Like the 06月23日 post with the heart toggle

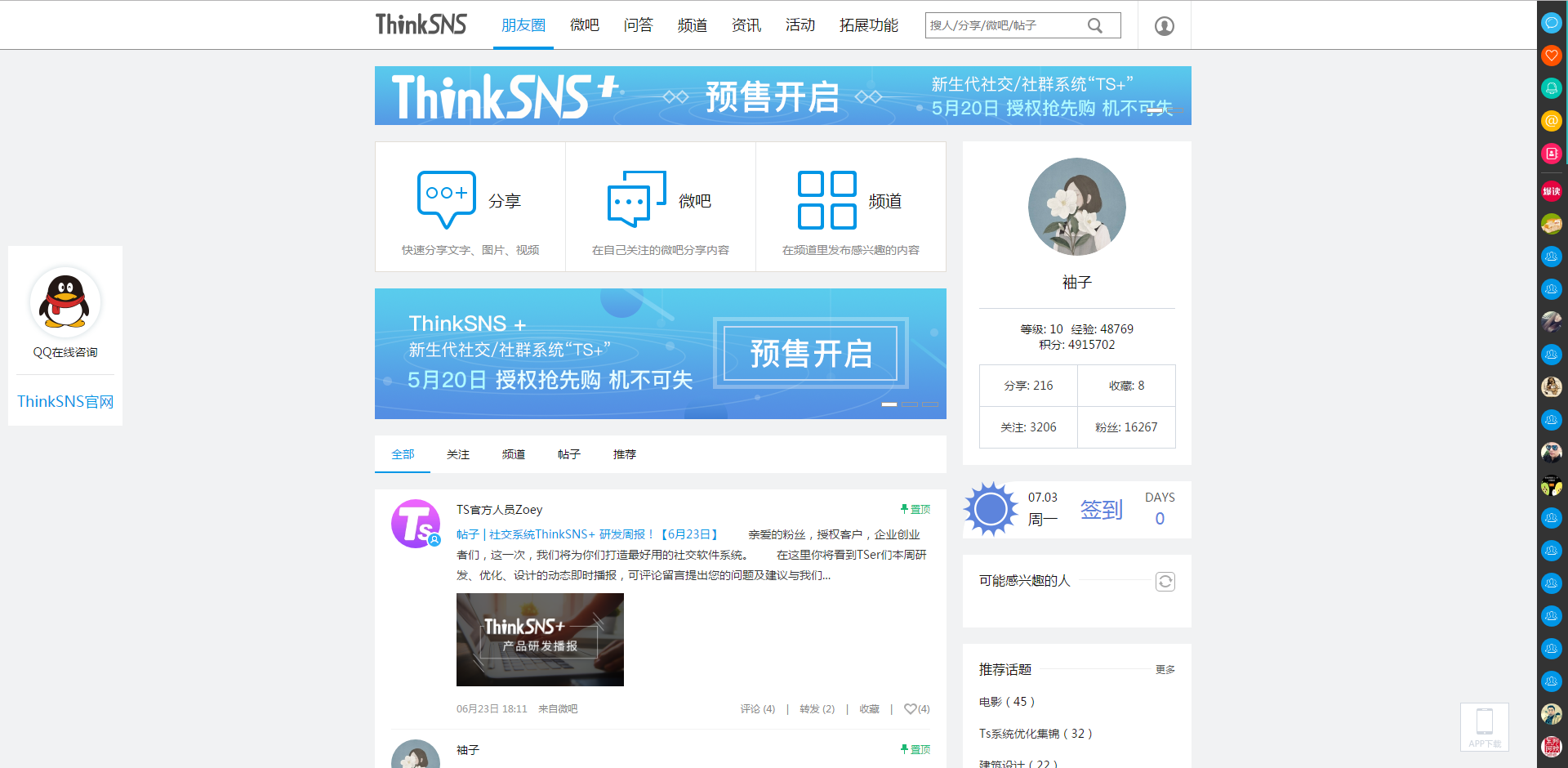pos(911,708)
